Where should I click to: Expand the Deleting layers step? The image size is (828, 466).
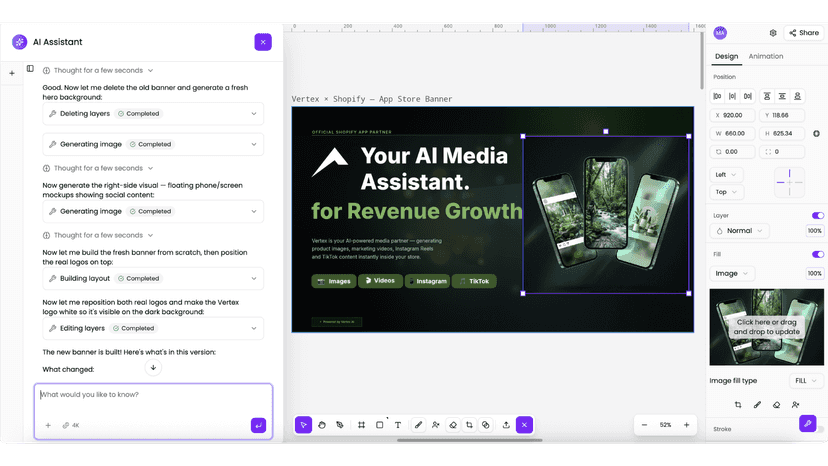click(x=153, y=114)
